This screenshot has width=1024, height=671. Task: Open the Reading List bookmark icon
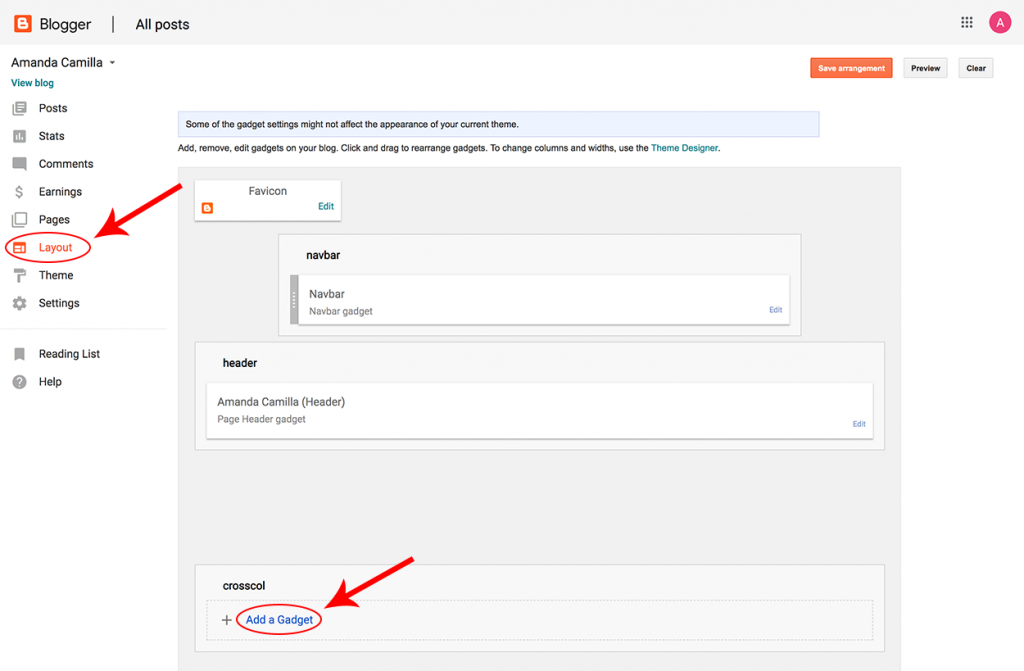click(18, 353)
